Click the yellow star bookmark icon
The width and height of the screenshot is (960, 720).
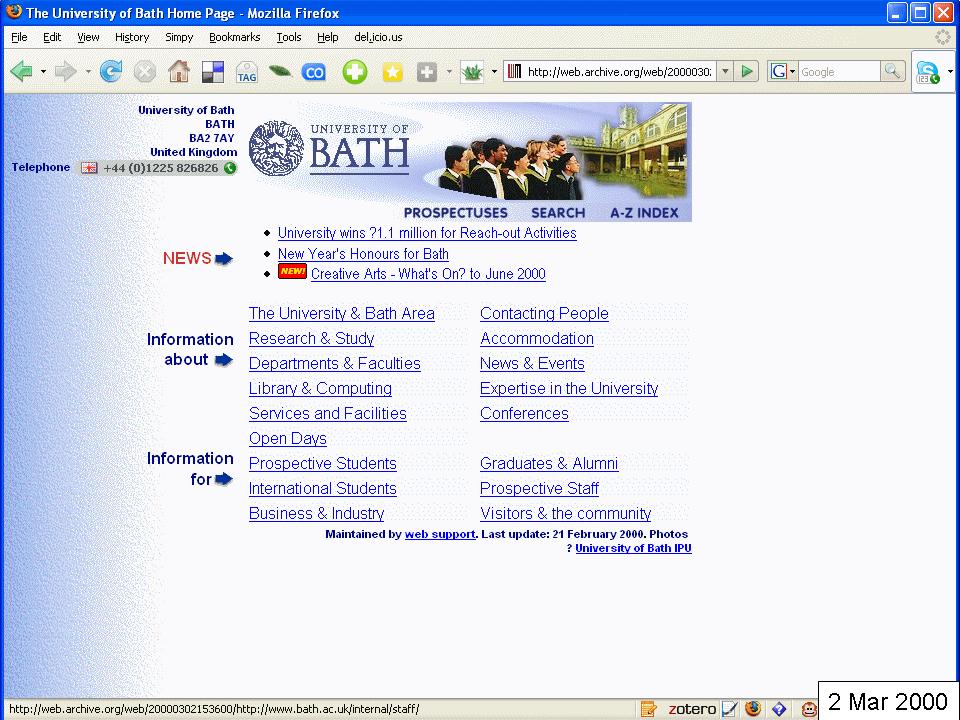pyautogui.click(x=392, y=72)
